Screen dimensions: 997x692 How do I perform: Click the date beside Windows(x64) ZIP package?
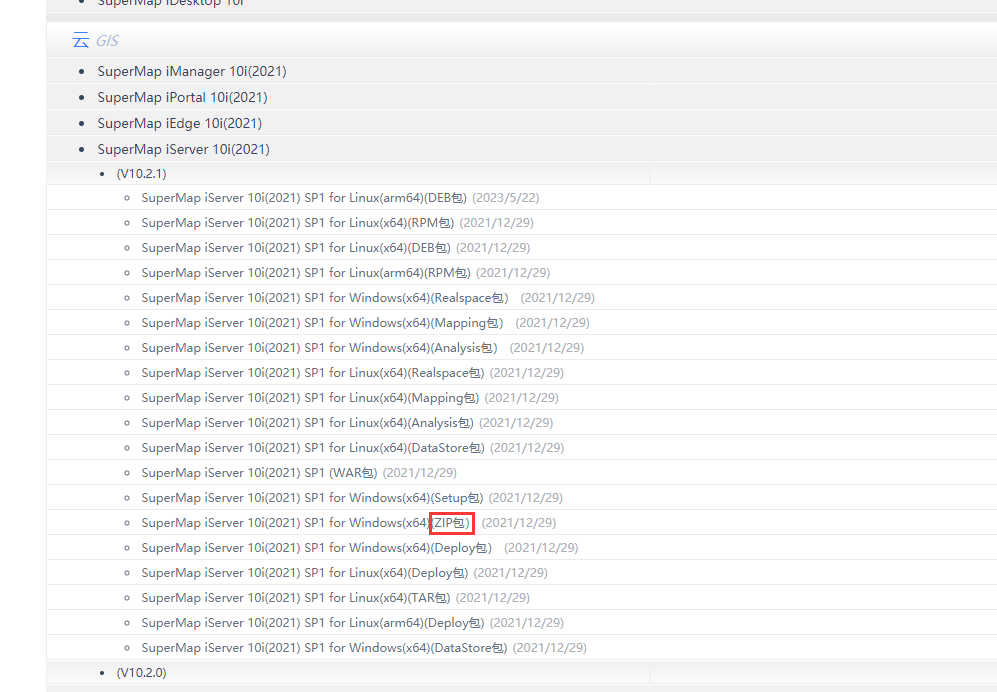point(519,523)
